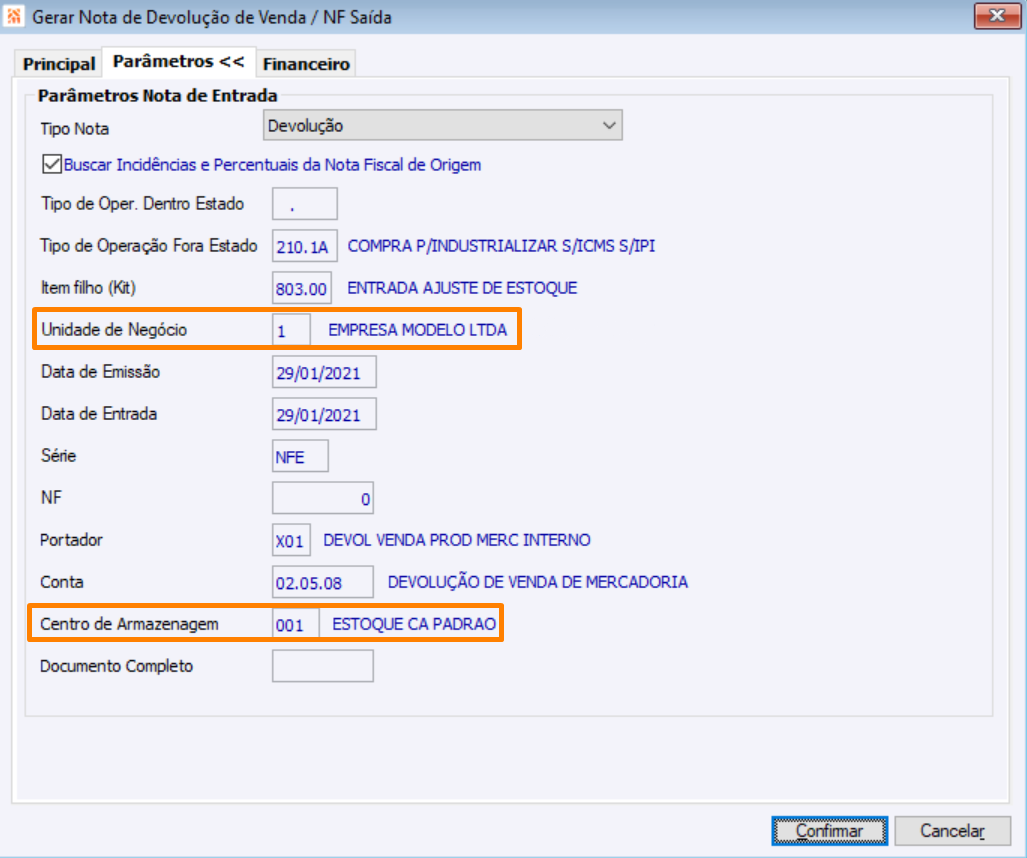Click the Cancelar button
The image size is (1027, 858).
pyautogui.click(x=952, y=830)
